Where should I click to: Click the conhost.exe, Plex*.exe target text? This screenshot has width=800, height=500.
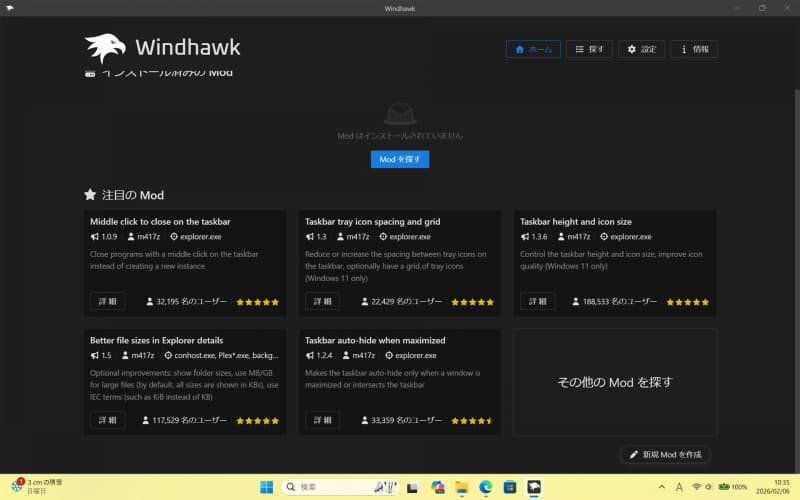(x=226, y=355)
